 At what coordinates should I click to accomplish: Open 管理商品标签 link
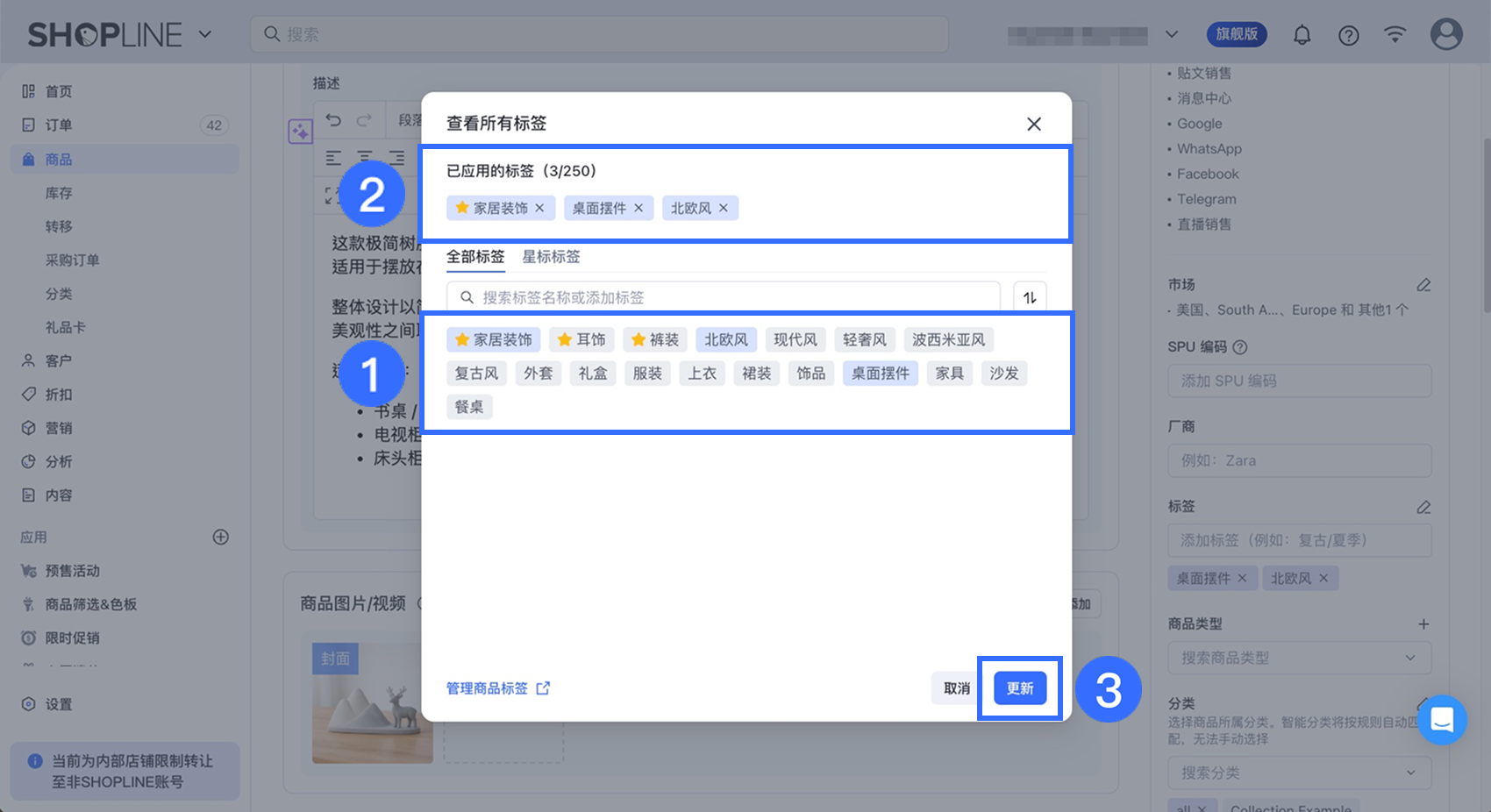click(x=497, y=688)
